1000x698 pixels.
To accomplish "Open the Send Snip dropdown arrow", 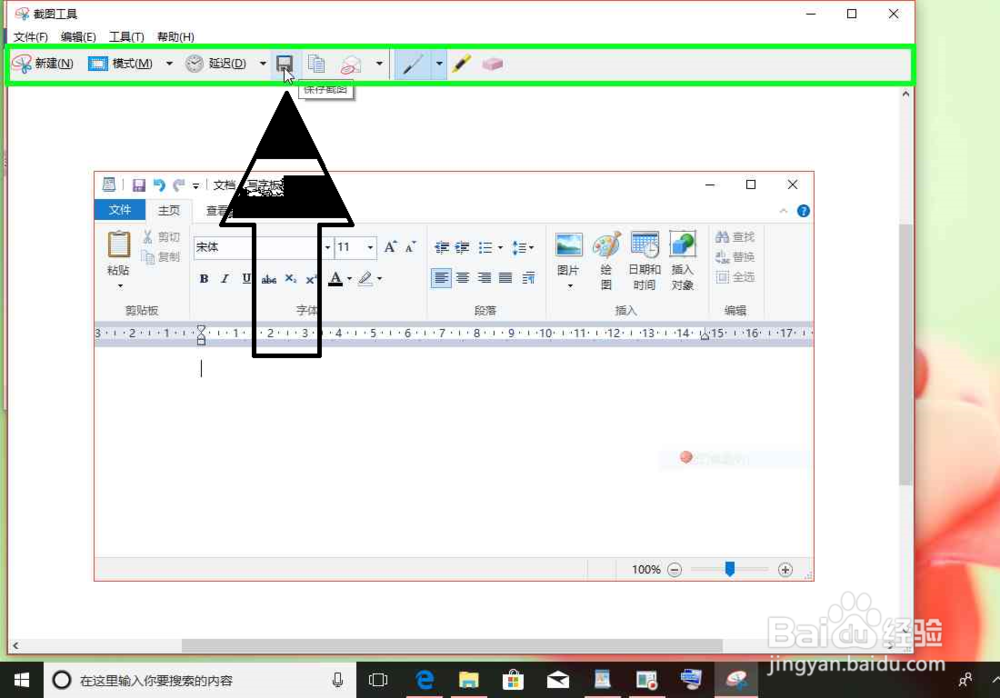I will click(379, 63).
